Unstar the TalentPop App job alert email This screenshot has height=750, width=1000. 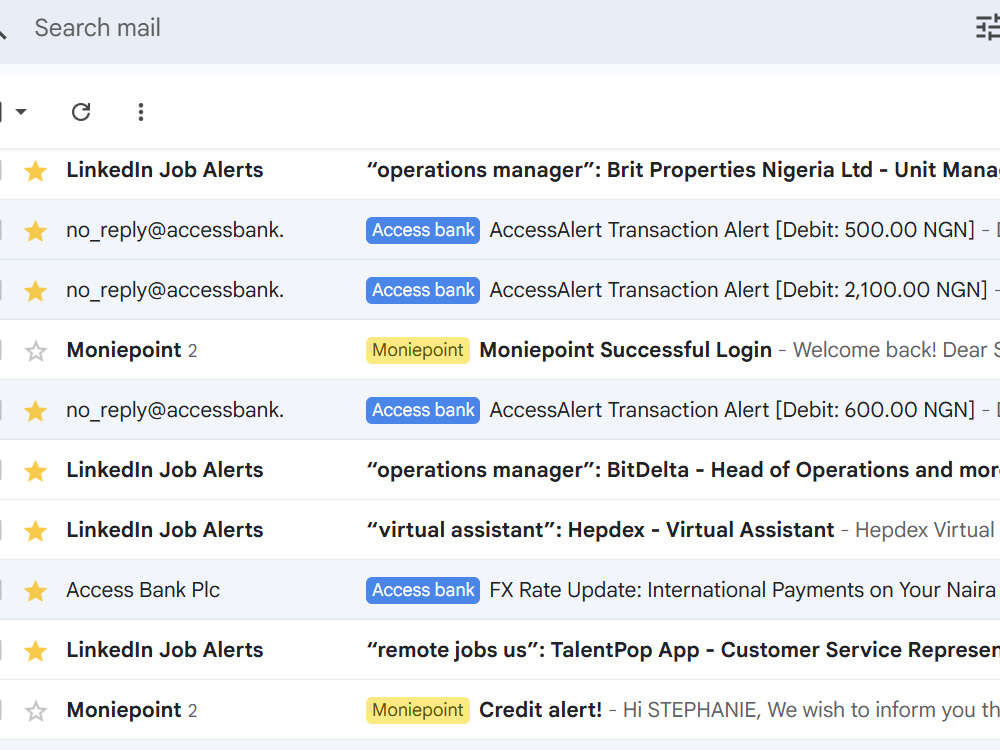pyautogui.click(x=36, y=651)
